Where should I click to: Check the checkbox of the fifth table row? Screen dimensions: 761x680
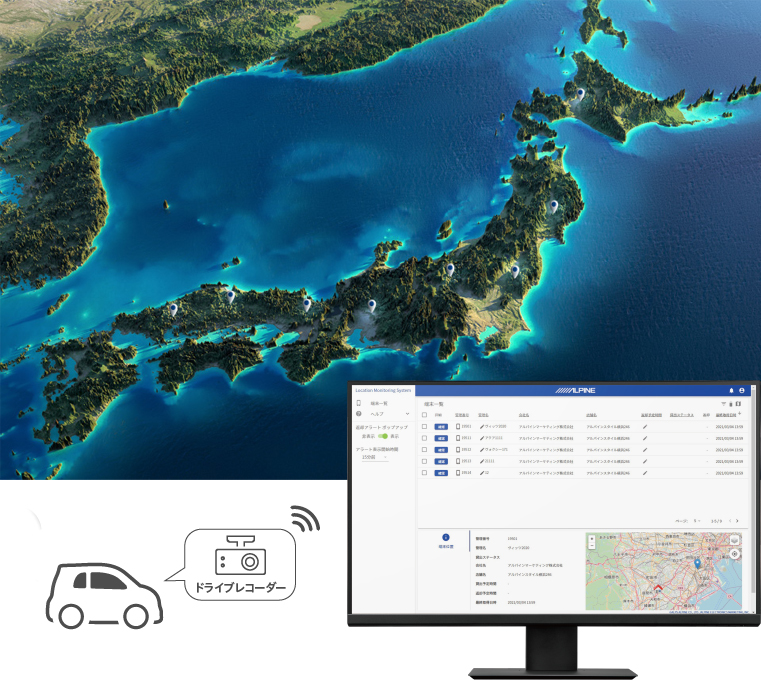[x=424, y=473]
